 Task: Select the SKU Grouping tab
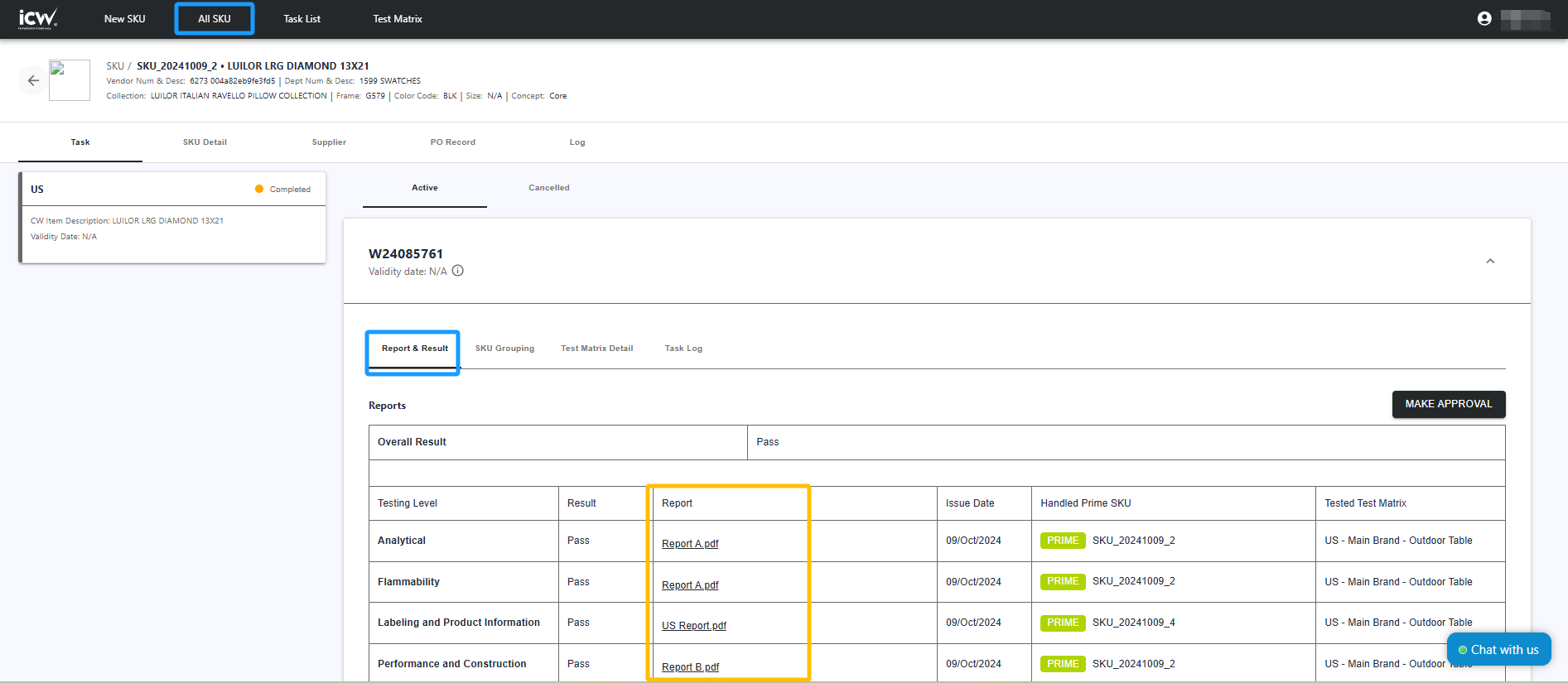click(x=504, y=349)
